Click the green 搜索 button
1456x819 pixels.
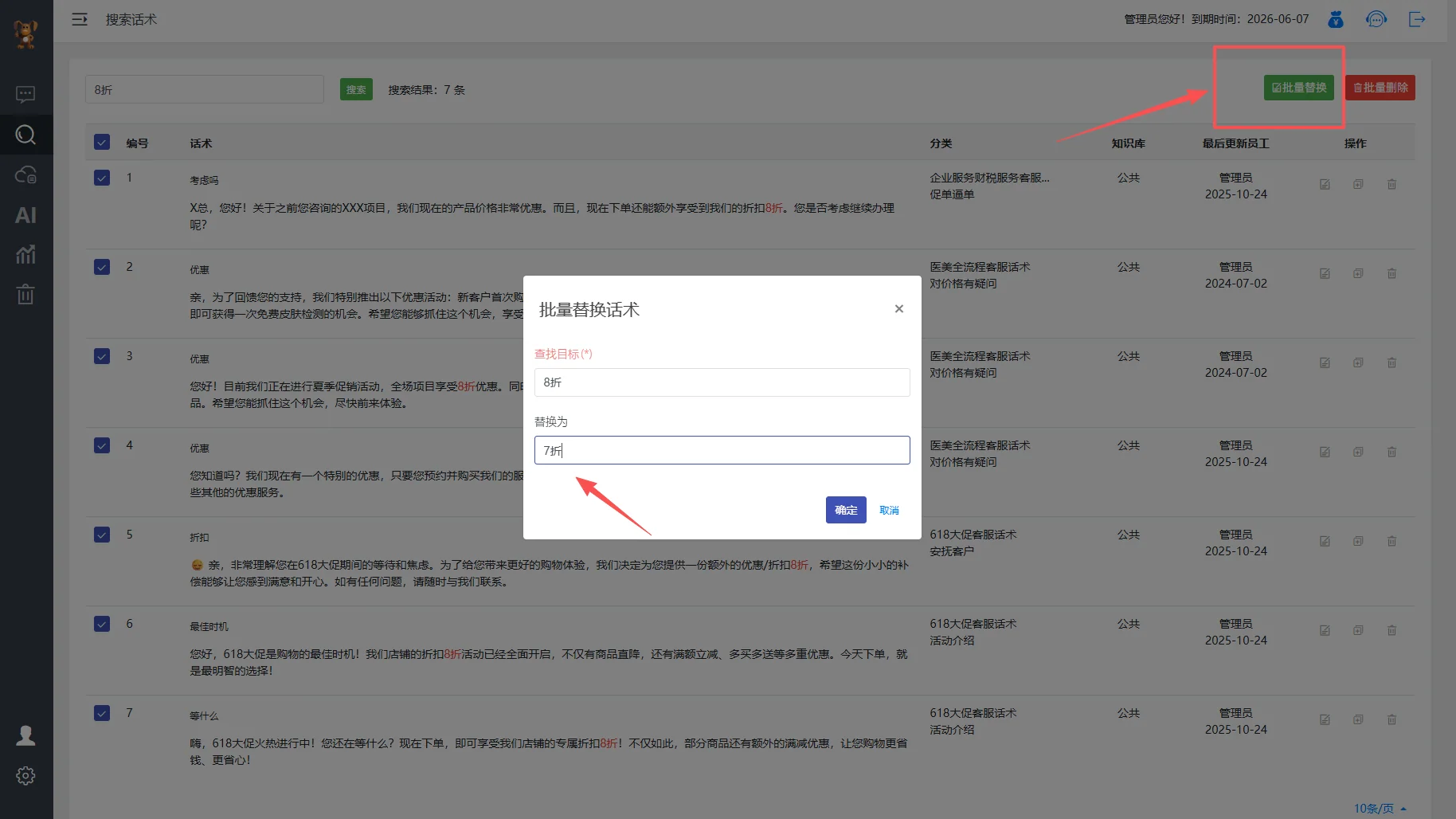(356, 89)
